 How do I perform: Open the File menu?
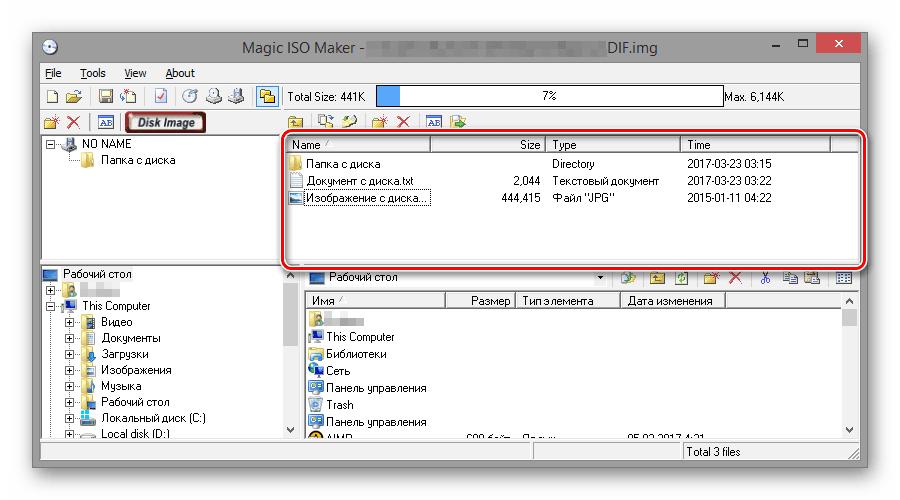click(x=53, y=73)
